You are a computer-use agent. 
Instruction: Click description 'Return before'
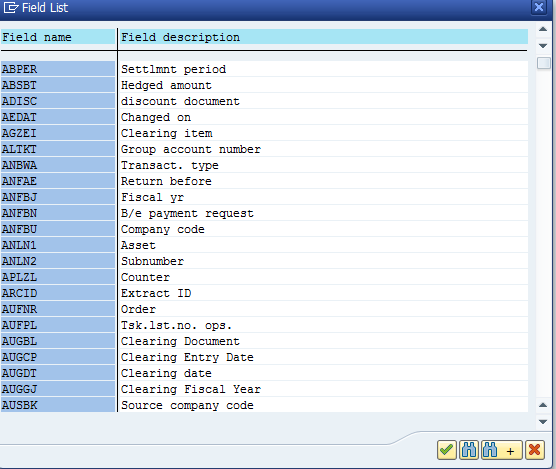166,181
